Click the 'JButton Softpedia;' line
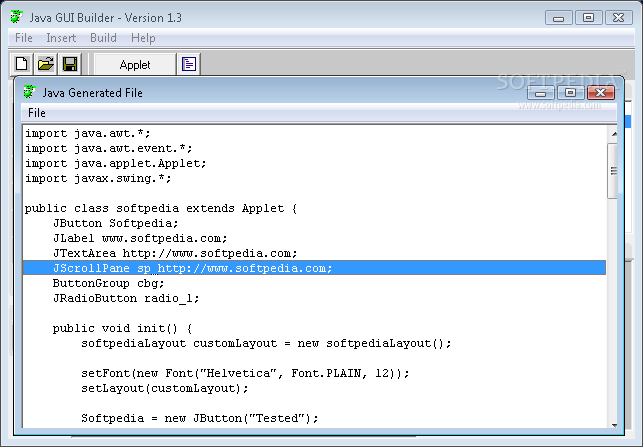The width and height of the screenshot is (643, 447). (x=116, y=223)
